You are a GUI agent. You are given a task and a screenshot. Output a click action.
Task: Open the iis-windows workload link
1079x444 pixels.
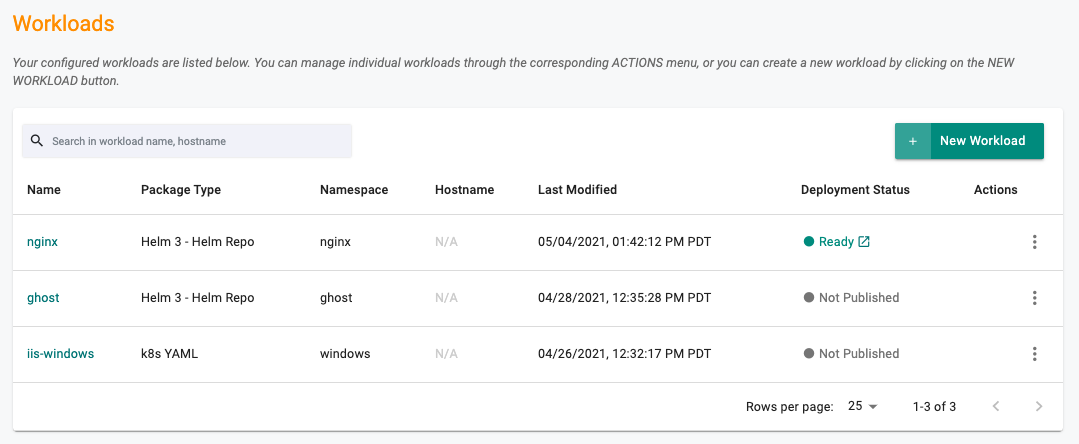point(61,354)
